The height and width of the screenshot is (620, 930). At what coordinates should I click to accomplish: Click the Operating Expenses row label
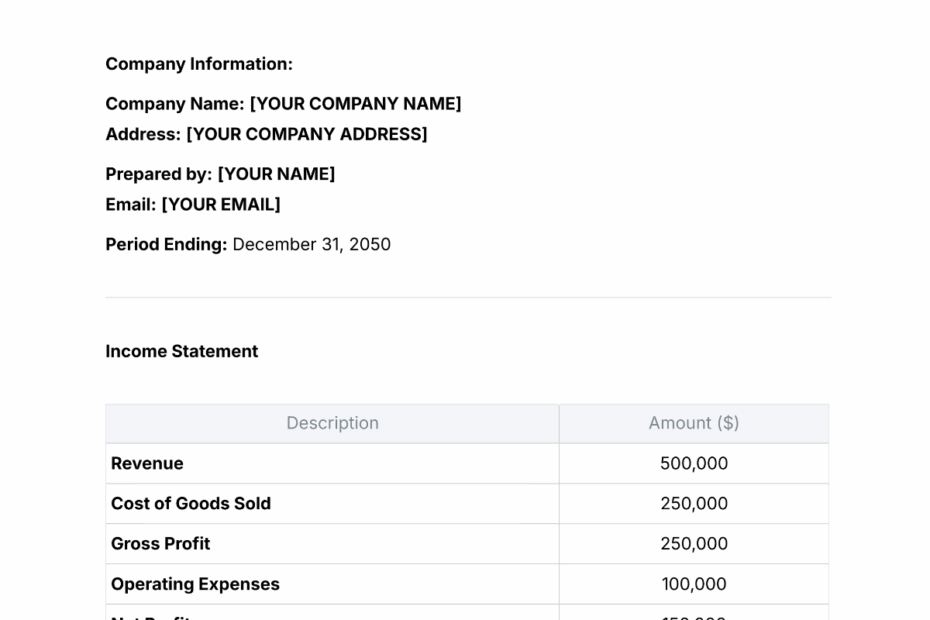[194, 583]
